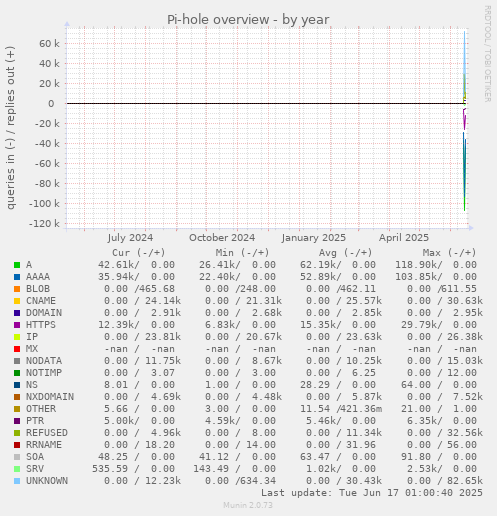Click the 'OTHER' legend label

click(x=41, y=409)
